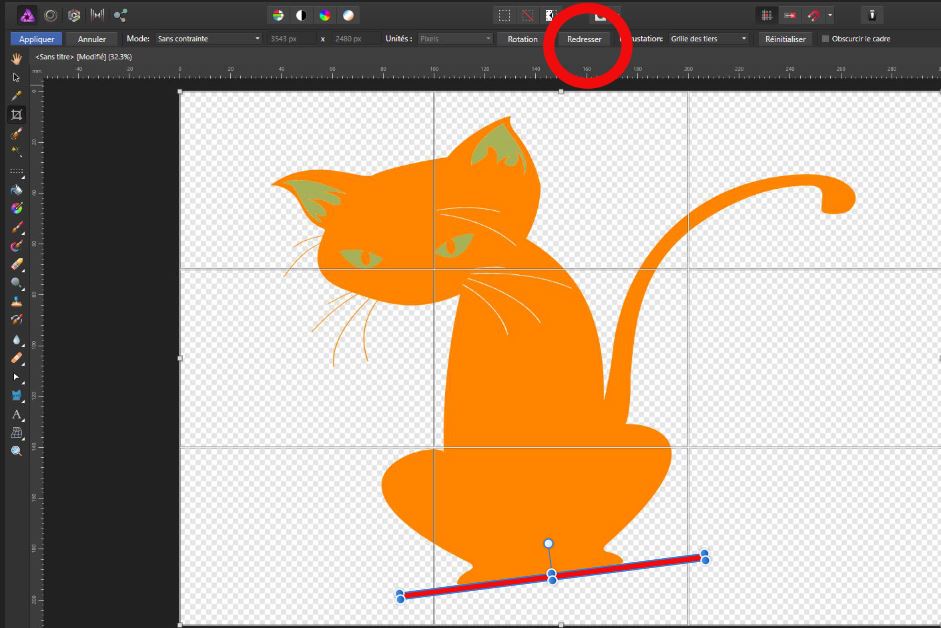Click the crop frame left-middle handle
Viewport: 941px width, 628px height.
coord(180,358)
